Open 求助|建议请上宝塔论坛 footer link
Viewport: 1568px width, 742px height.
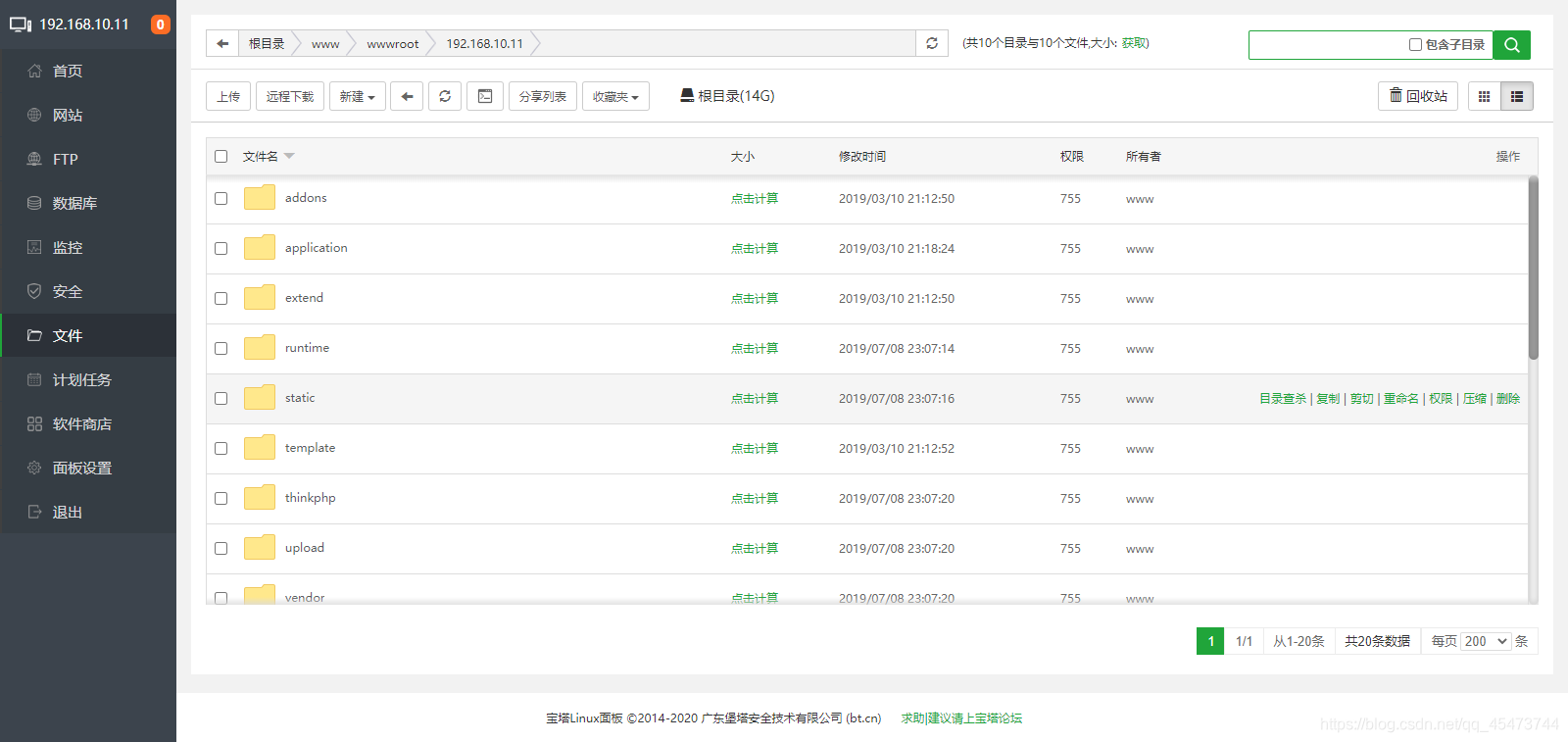pos(961,718)
